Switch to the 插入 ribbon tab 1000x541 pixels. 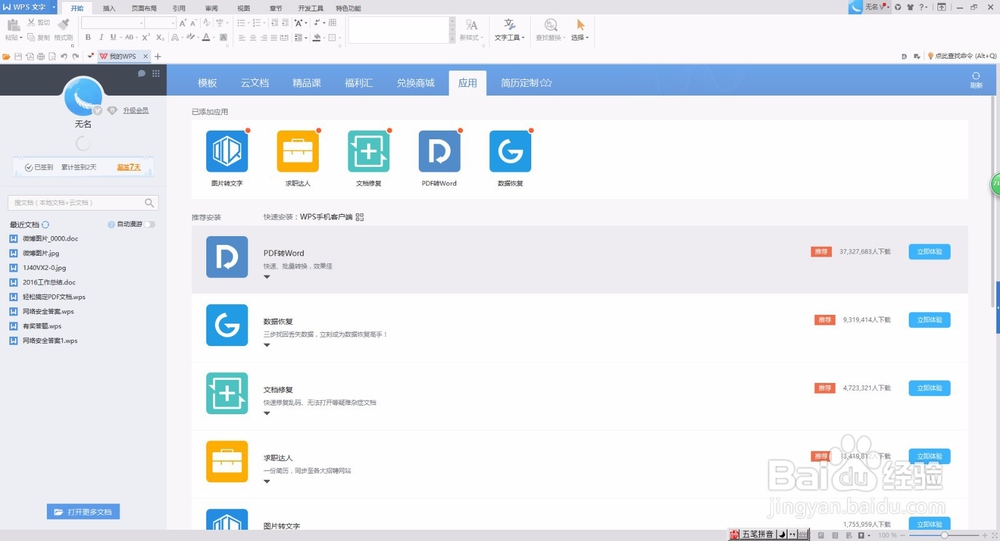(109, 8)
